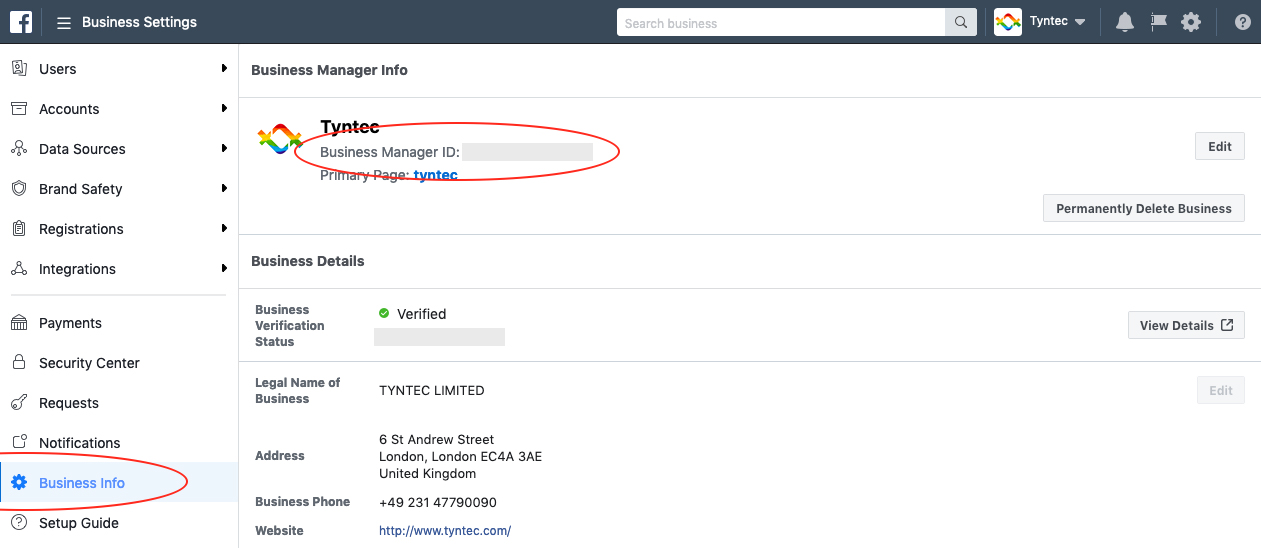Click the Business Info gear icon
Viewport: 1261px width, 548px height.
19,482
